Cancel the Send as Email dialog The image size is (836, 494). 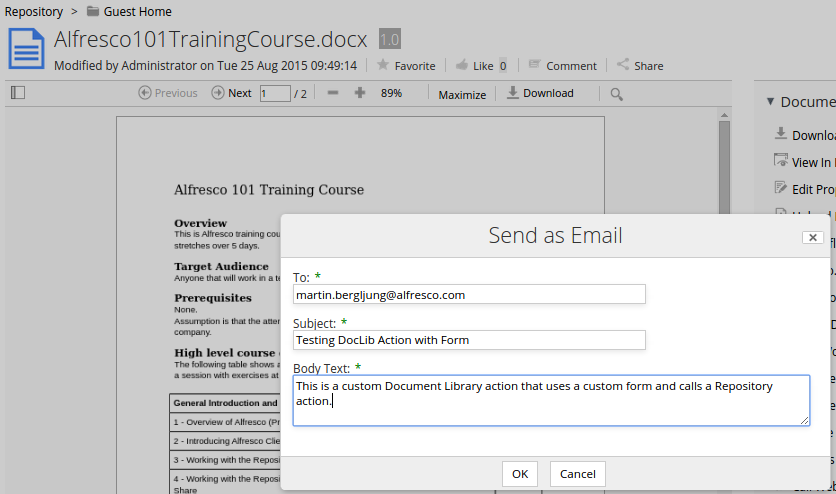pyautogui.click(x=577, y=474)
